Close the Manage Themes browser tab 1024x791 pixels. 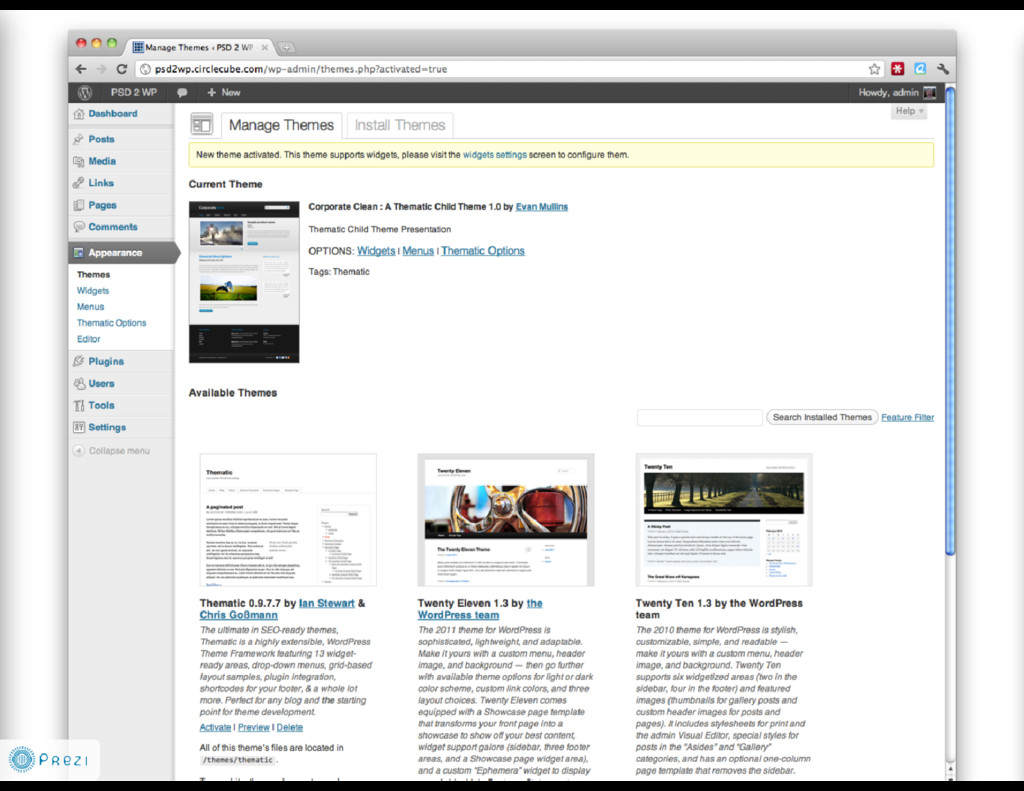pos(264,47)
